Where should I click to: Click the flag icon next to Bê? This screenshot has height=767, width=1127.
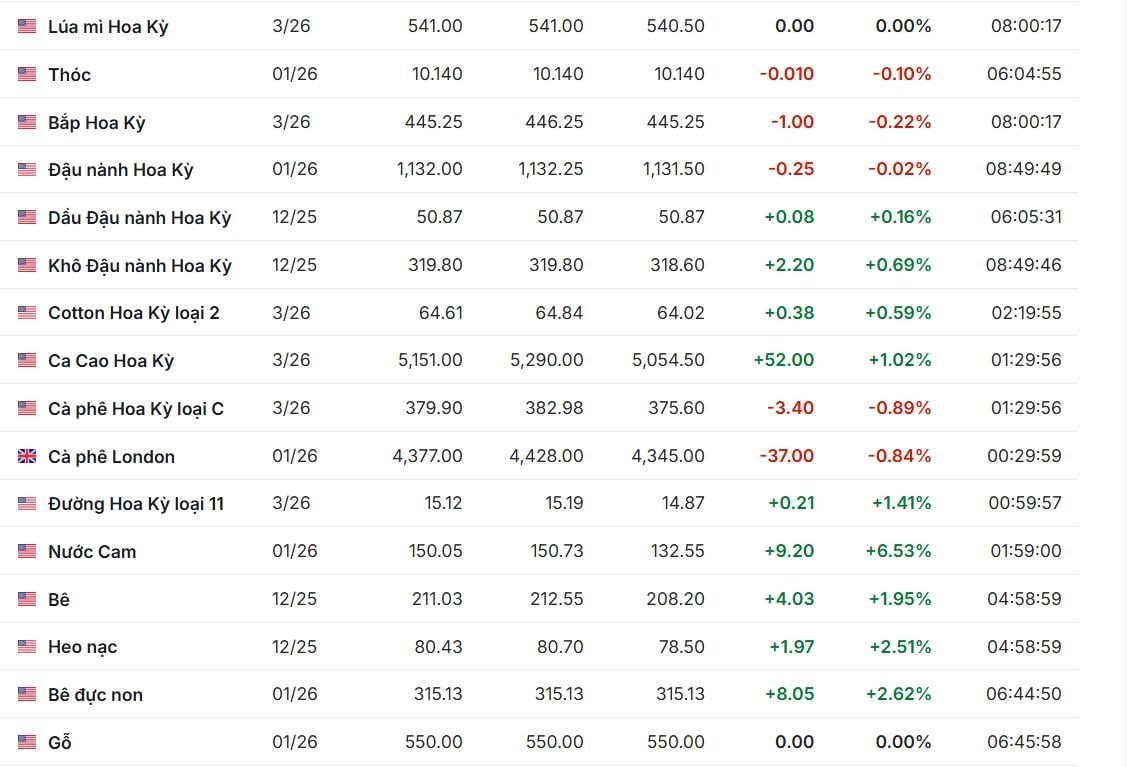pos(27,599)
